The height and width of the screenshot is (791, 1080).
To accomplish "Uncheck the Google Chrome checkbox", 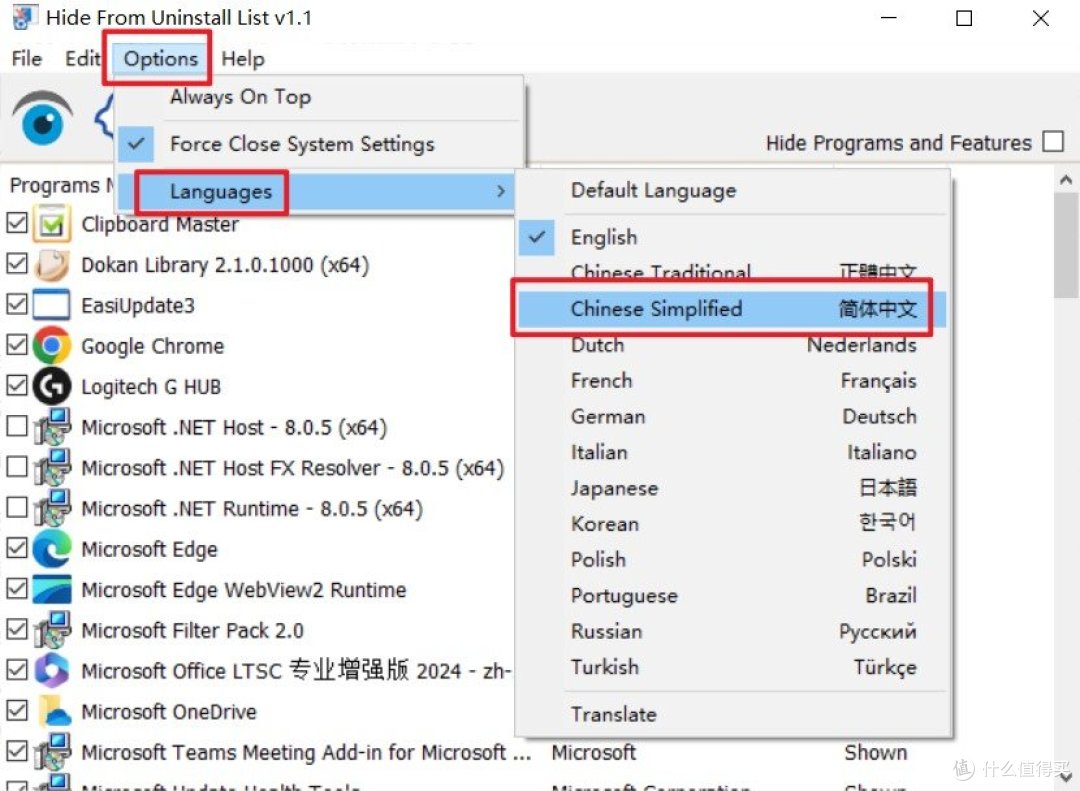I will coord(17,345).
